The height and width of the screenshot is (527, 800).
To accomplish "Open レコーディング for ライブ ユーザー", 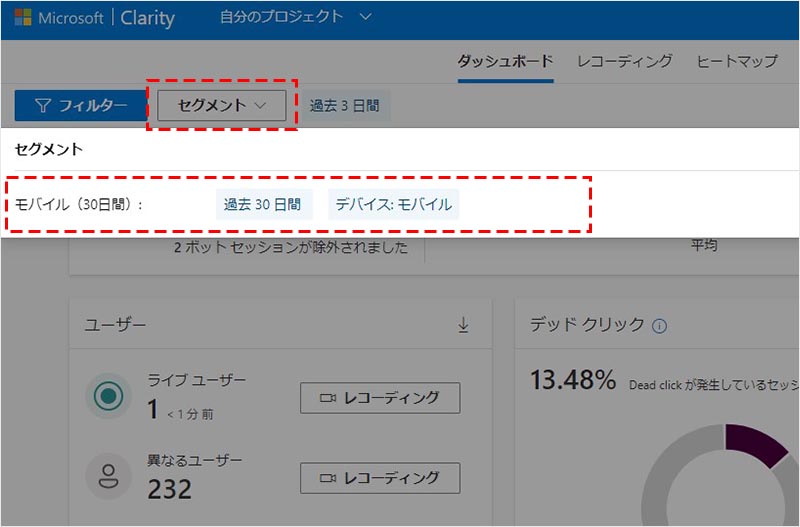I will [380, 397].
